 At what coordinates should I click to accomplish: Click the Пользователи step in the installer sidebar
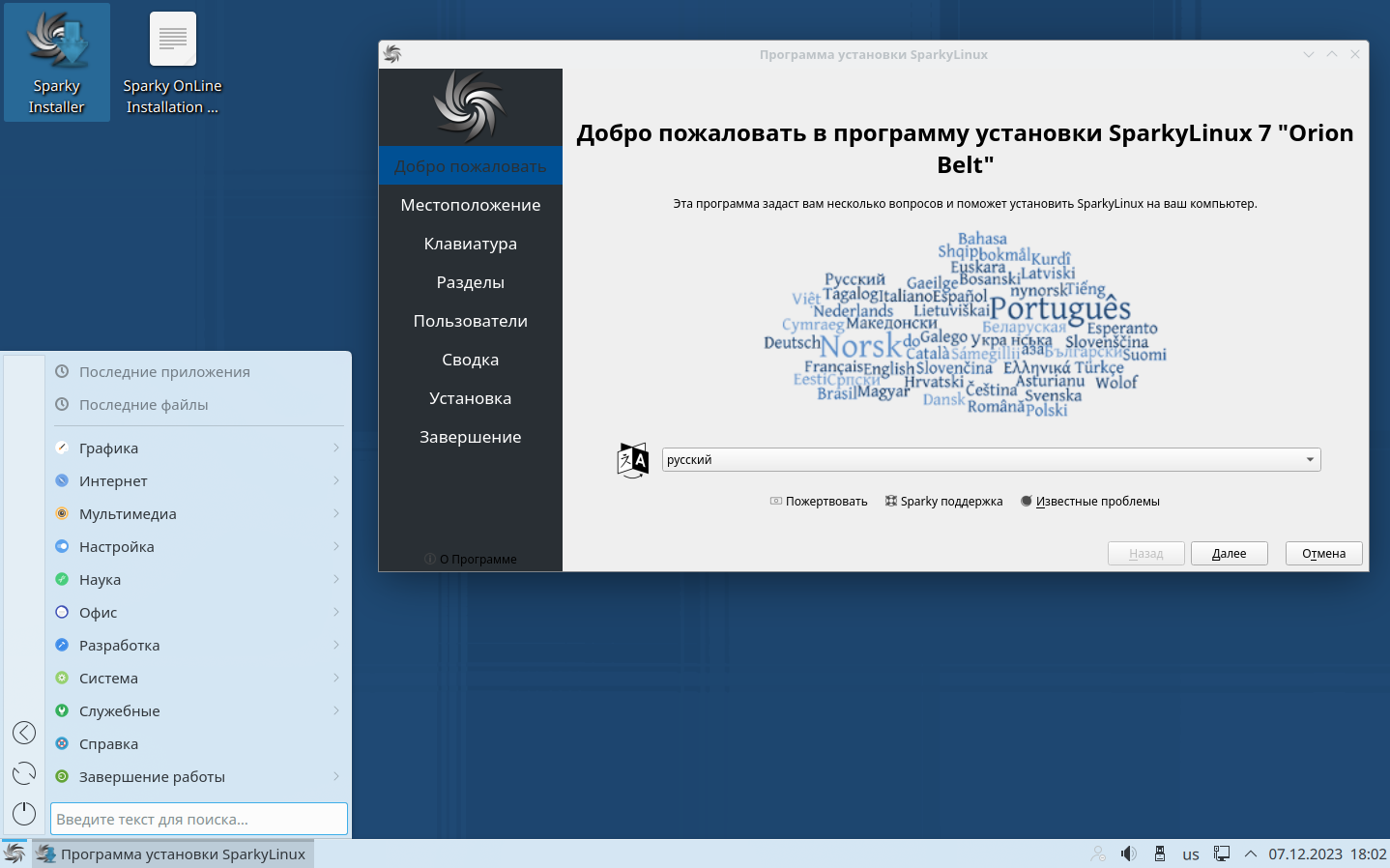(x=471, y=321)
